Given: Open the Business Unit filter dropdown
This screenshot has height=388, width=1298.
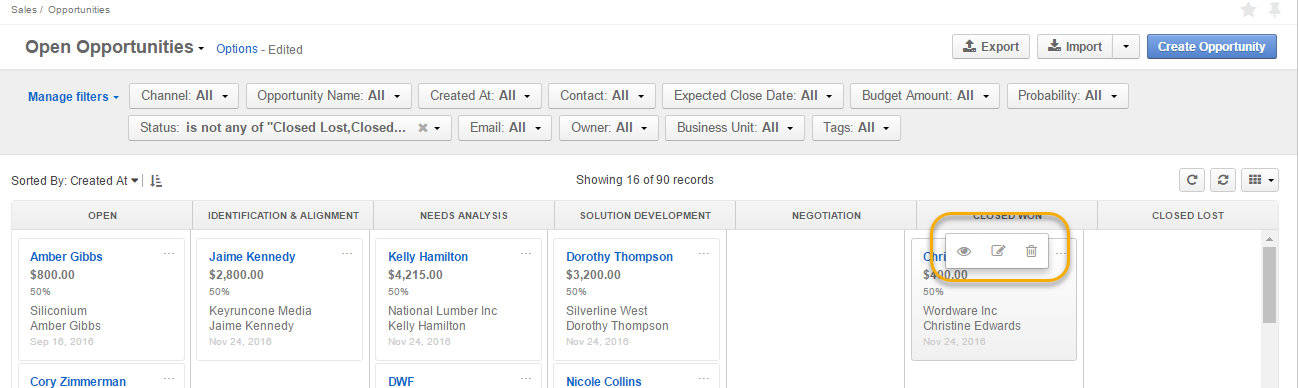Looking at the screenshot, I should click(x=735, y=128).
